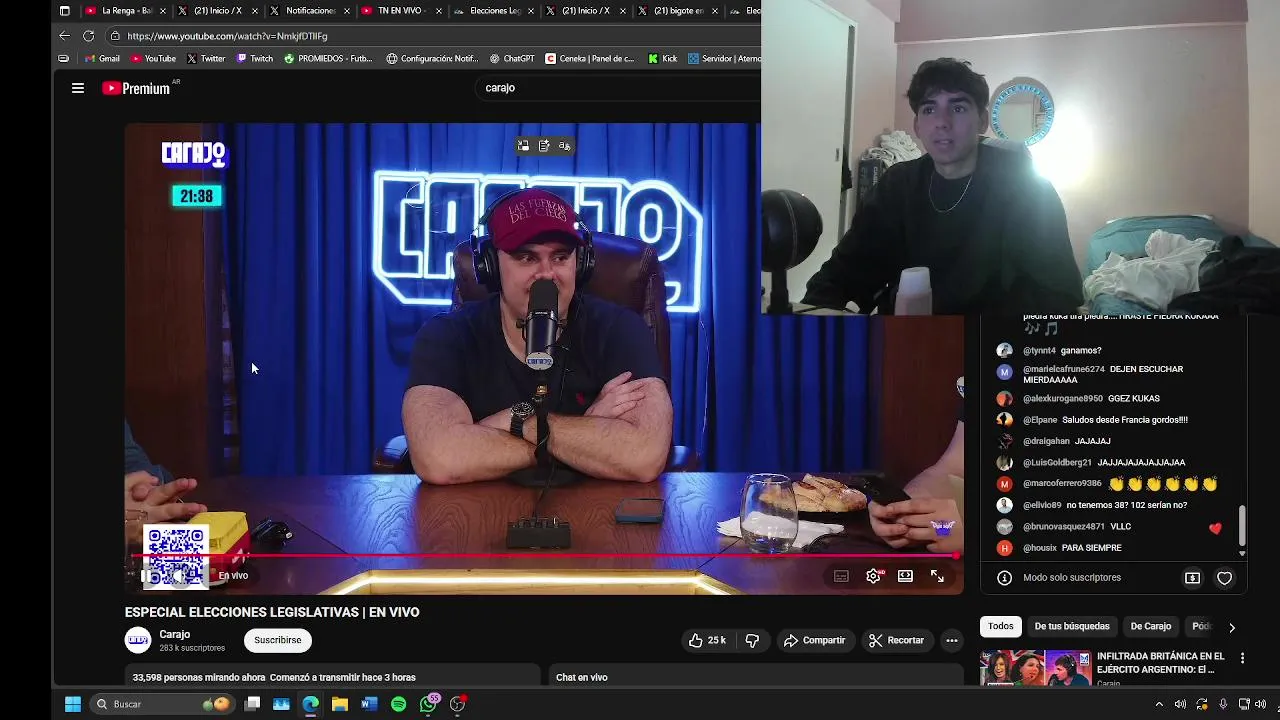Show more chips with right arrow
Viewport: 1280px width, 720px height.
tap(1232, 627)
